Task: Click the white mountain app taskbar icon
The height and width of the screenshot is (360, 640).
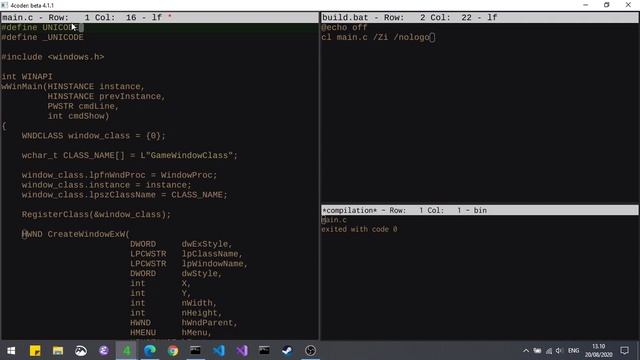Action: [81, 350]
